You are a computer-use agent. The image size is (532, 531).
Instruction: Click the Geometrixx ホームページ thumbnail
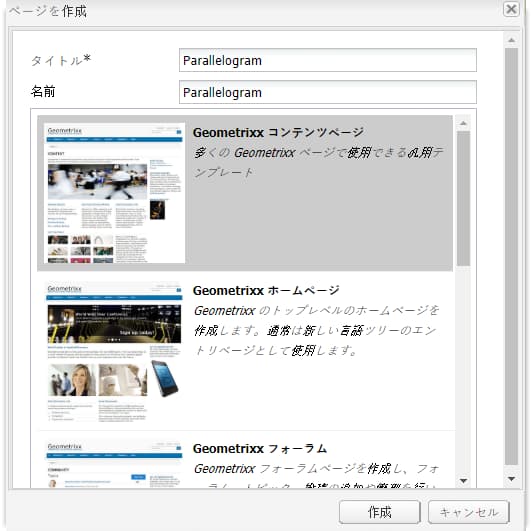pyautogui.click(x=114, y=352)
